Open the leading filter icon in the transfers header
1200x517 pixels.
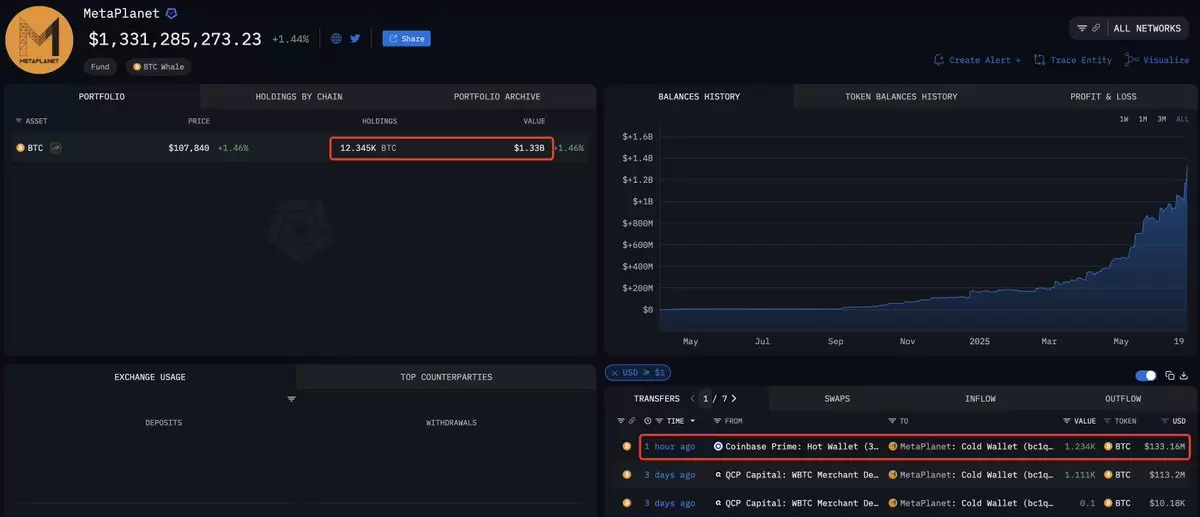pos(620,421)
